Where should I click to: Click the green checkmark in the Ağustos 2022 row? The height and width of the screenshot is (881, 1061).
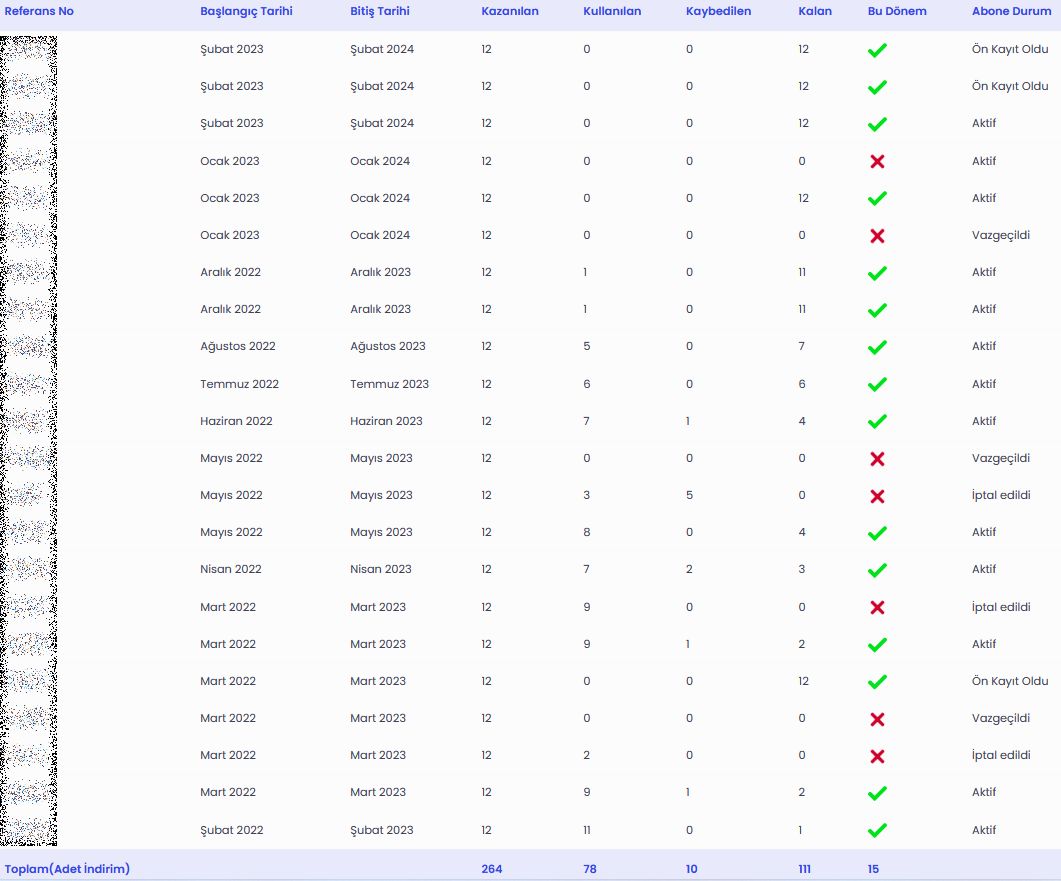click(877, 347)
